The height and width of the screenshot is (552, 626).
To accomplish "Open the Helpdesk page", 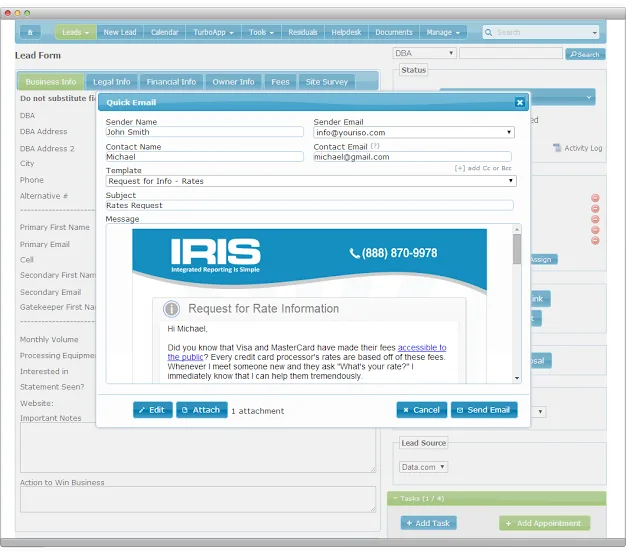I will [346, 32].
